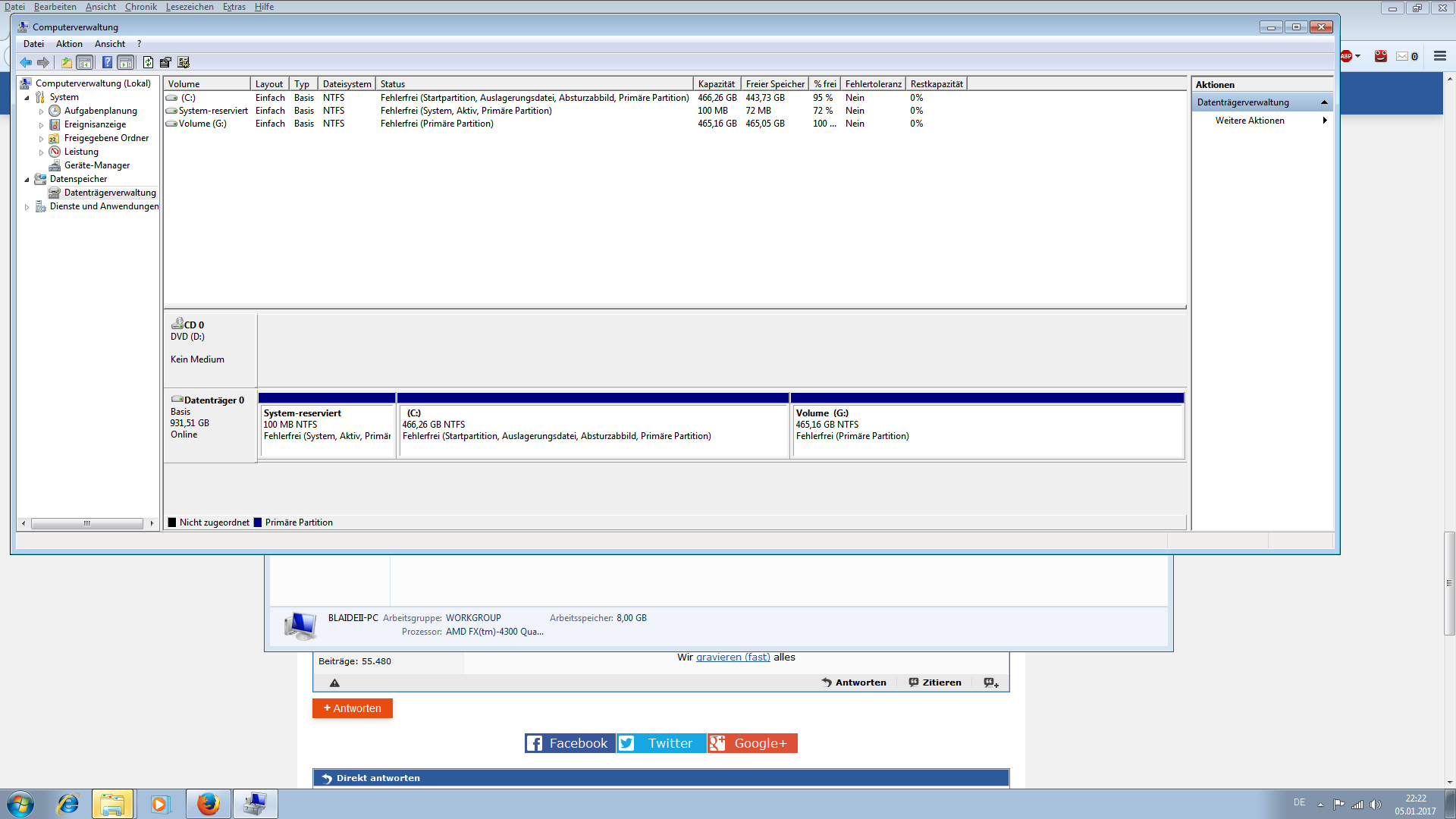Image resolution: width=1456 pixels, height=819 pixels.
Task: Click the Properties icon in toolbar
Action: coord(165,62)
